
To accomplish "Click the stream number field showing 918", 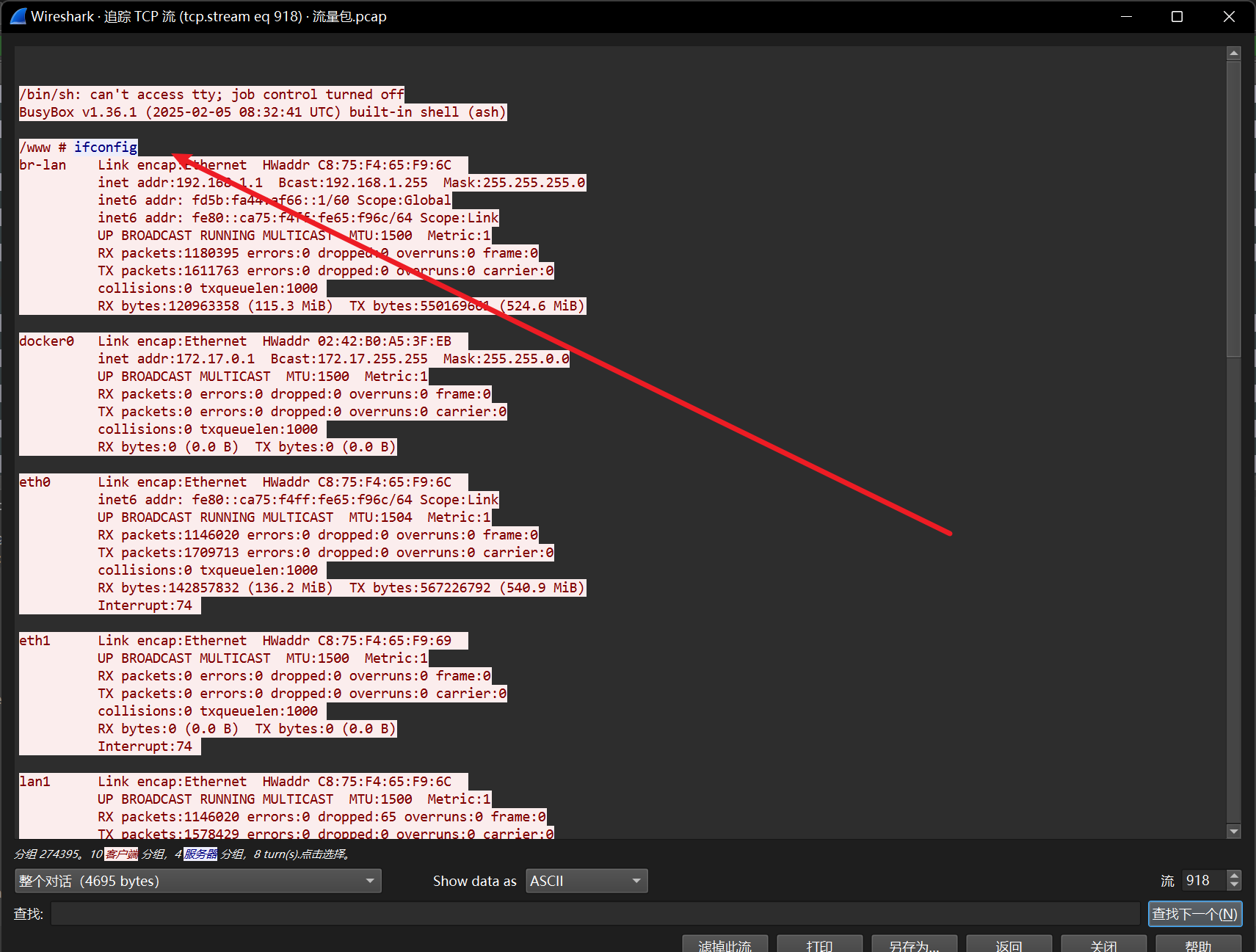I will point(1203,881).
